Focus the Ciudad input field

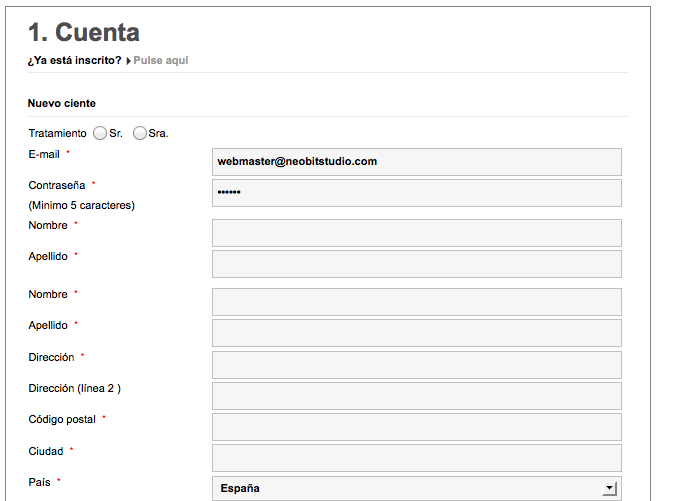416,458
